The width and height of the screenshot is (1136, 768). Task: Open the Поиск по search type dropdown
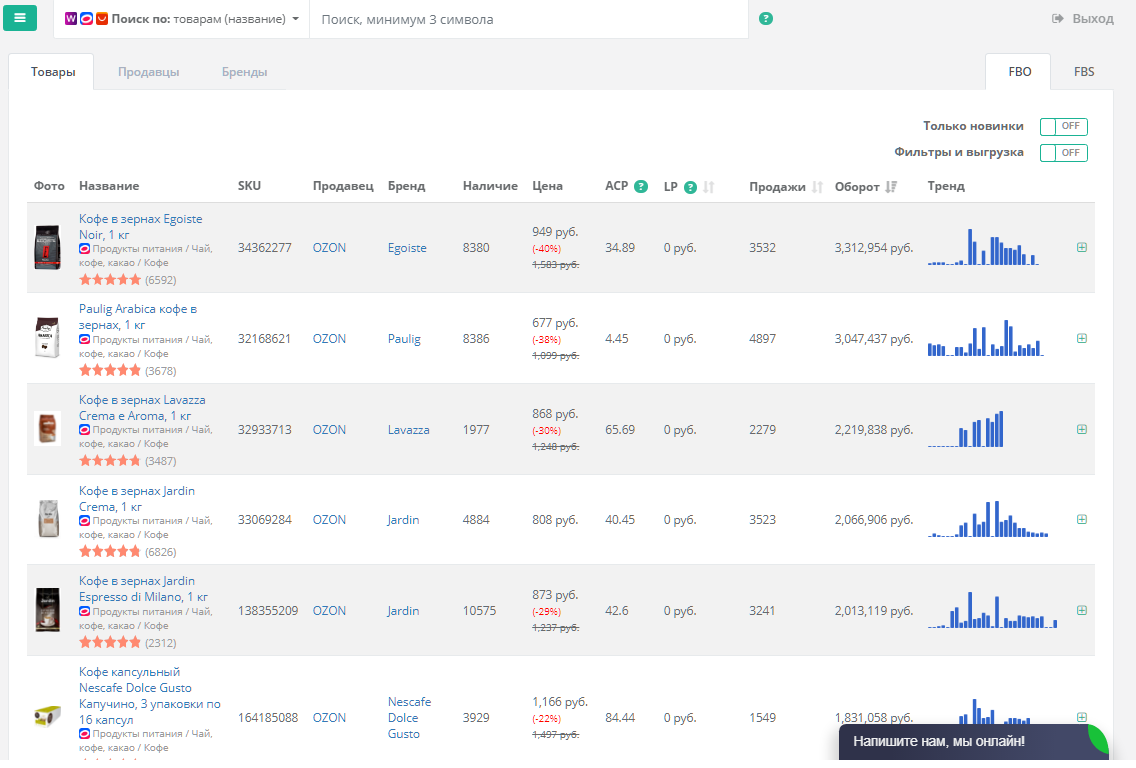coord(182,19)
